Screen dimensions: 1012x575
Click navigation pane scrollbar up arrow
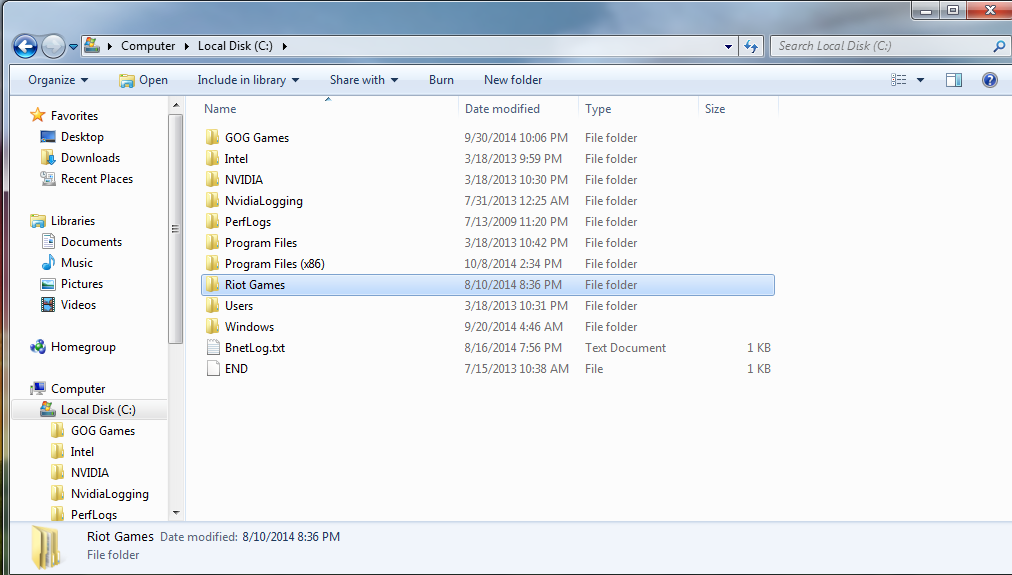click(176, 105)
